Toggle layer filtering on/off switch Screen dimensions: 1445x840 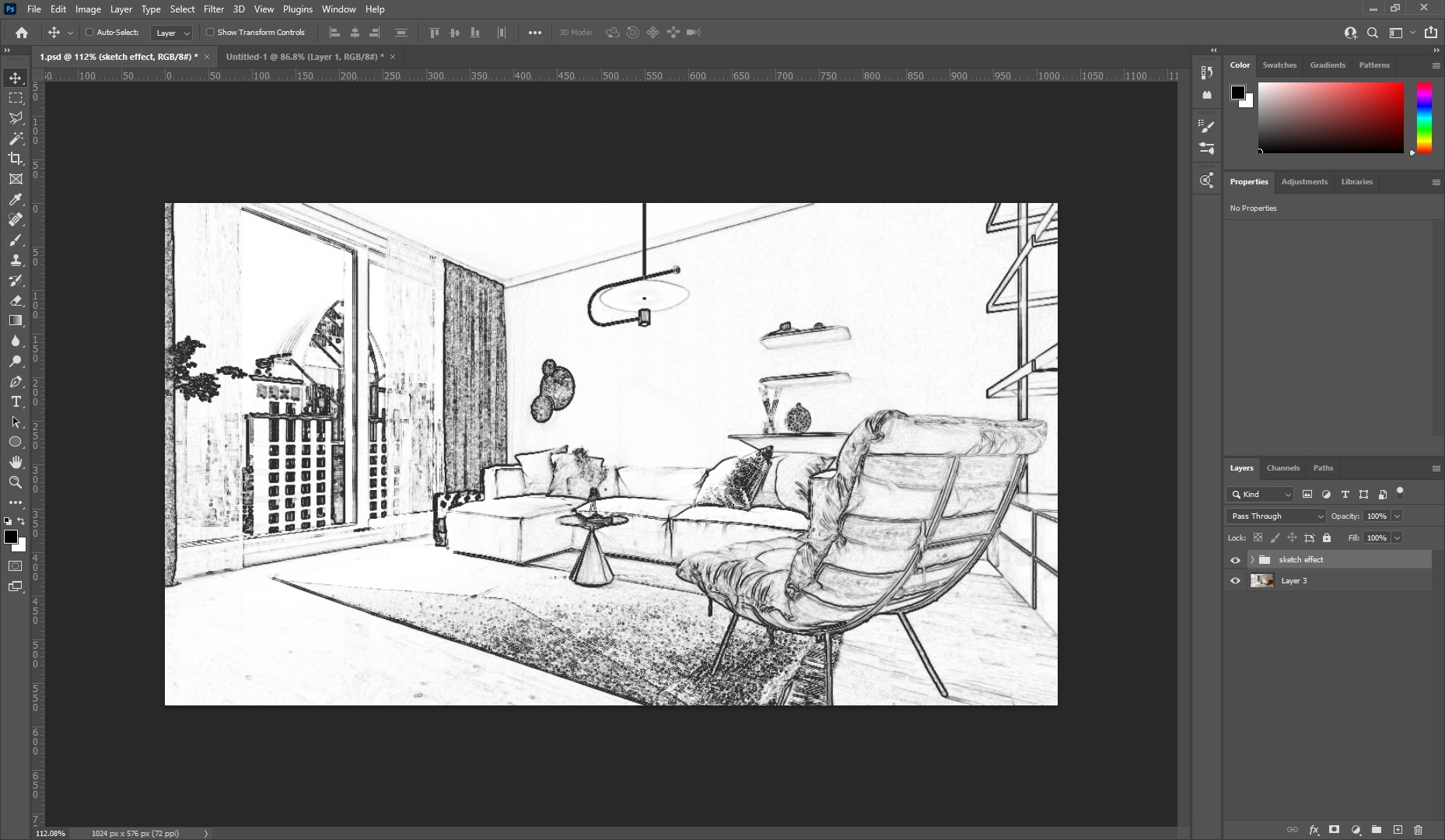pos(1400,493)
